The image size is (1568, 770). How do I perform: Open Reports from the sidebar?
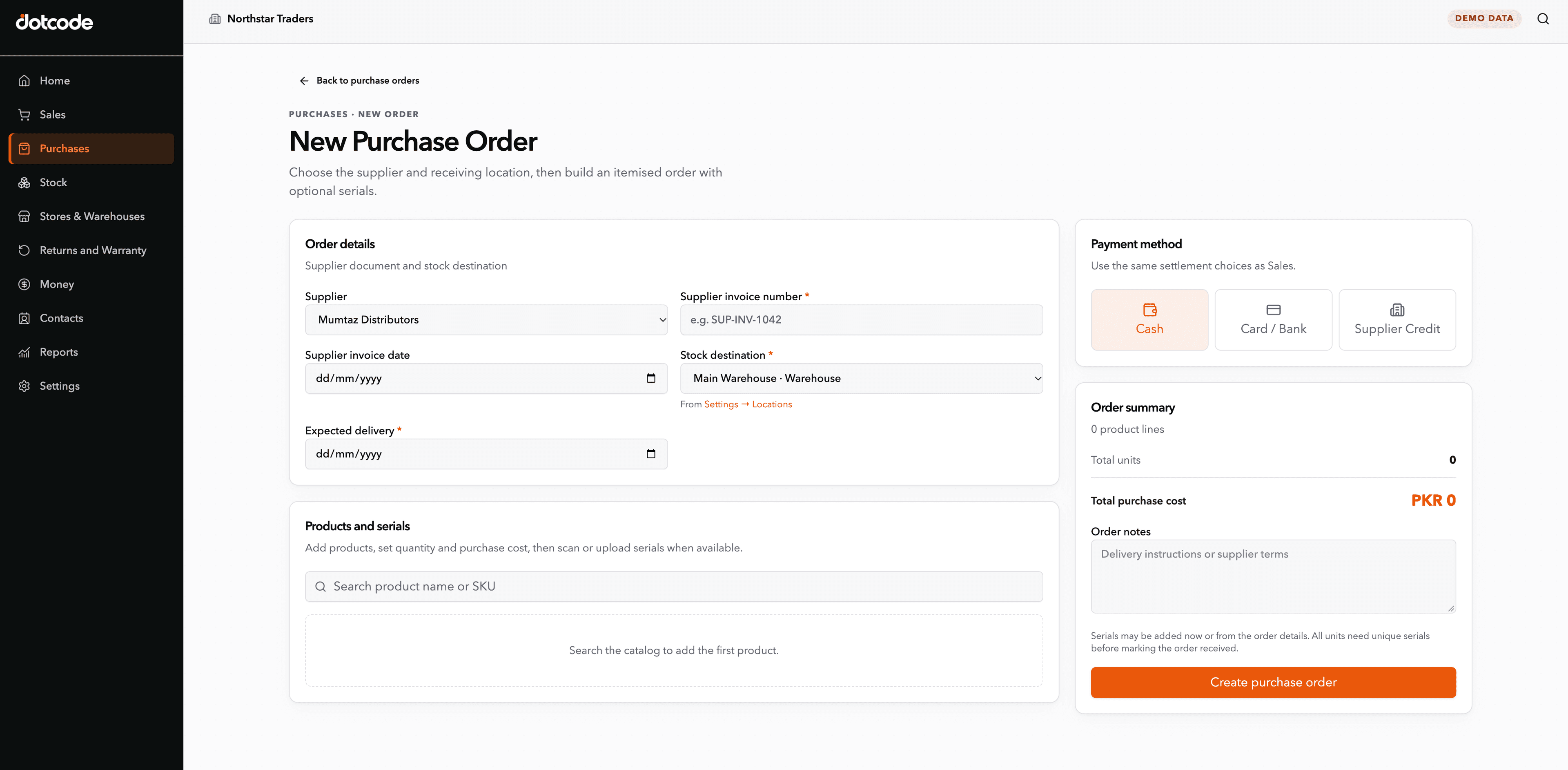click(x=91, y=352)
